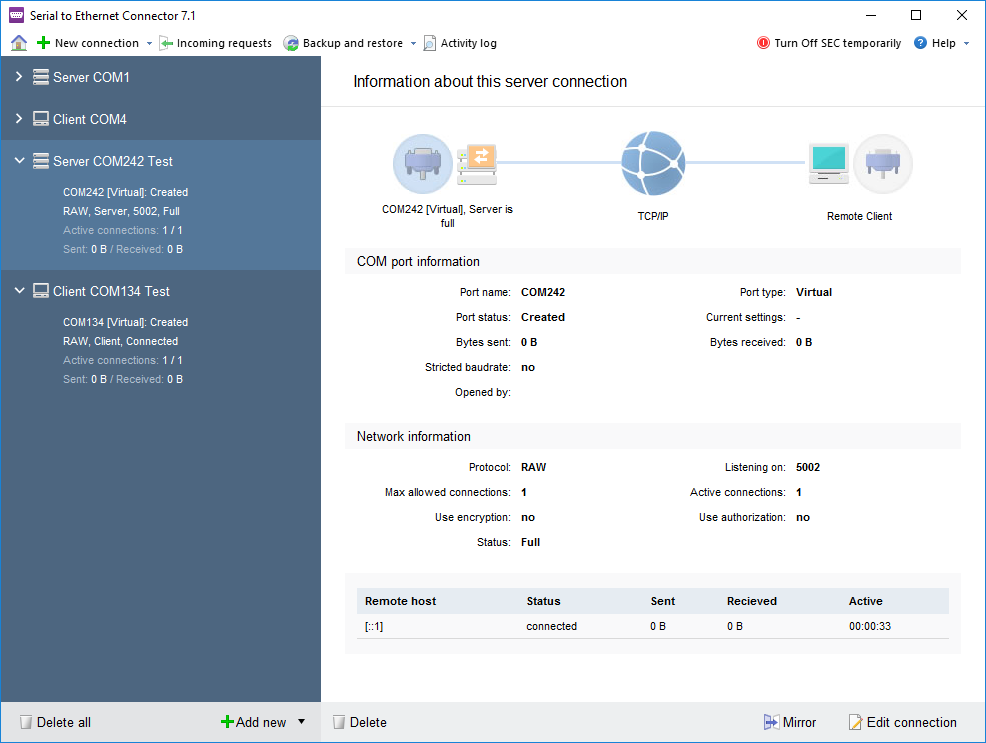
Task: Open Backup and restore dropdown arrow
Action: point(413,43)
